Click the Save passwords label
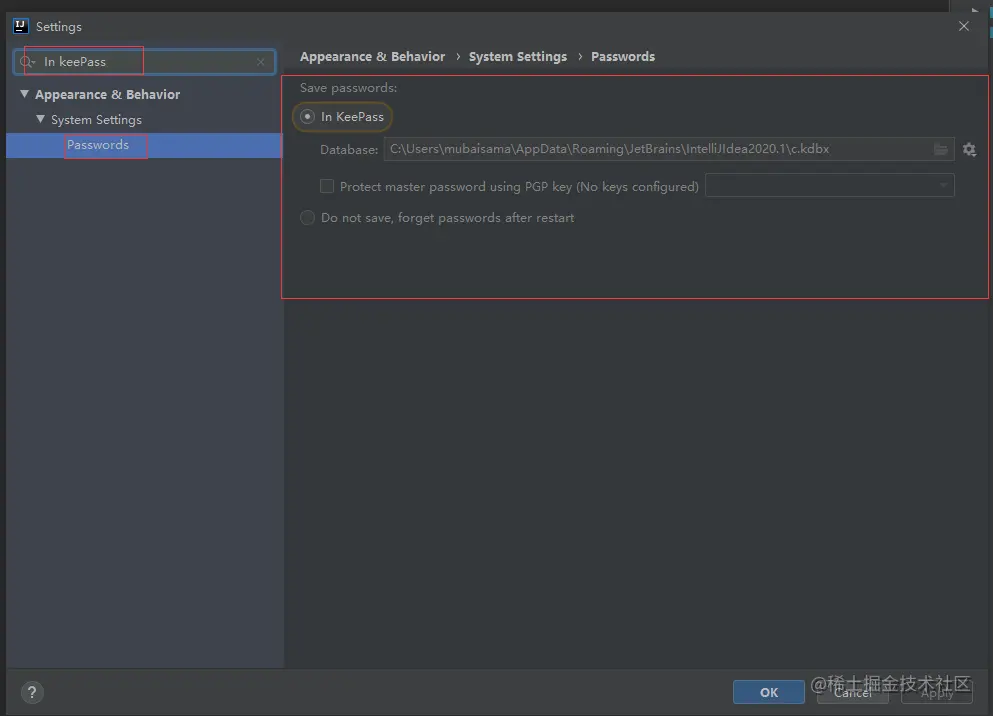The height and width of the screenshot is (716, 993). coord(348,88)
